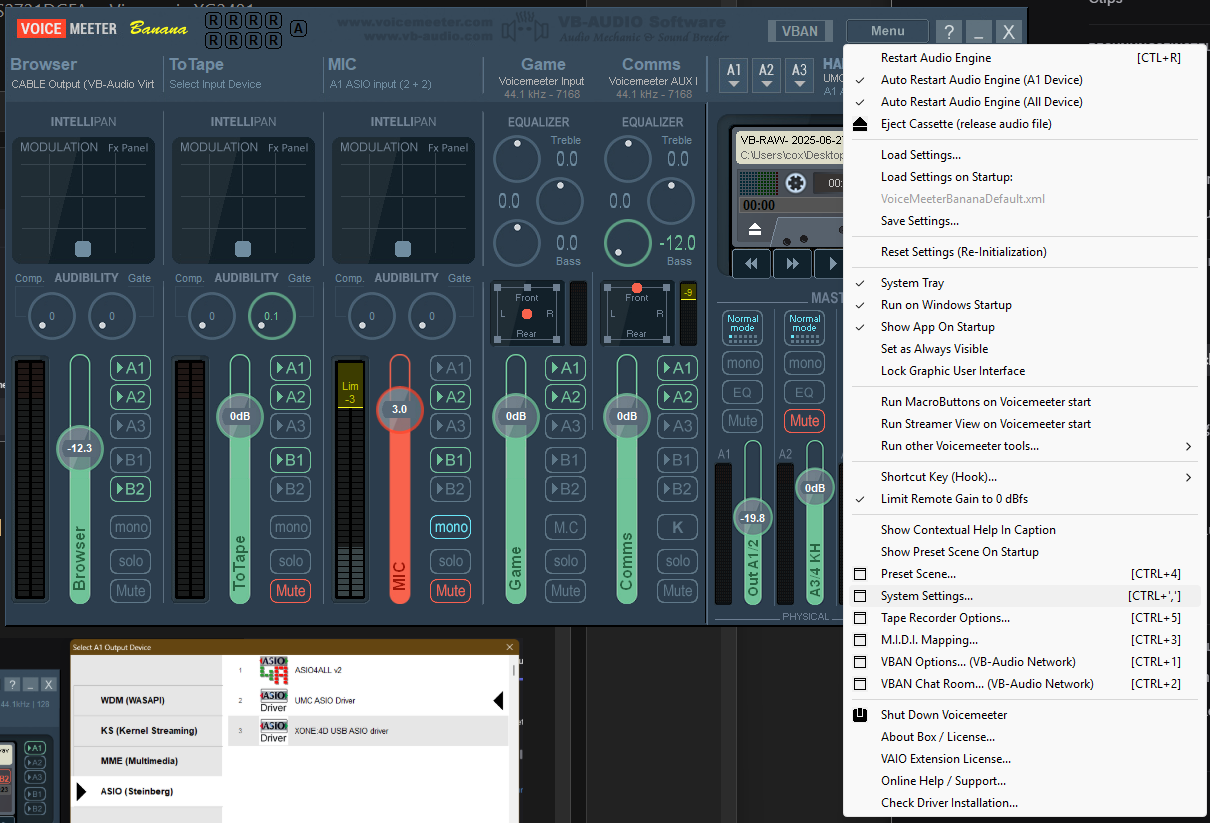Click the Game strip Front/Rear panner
Screen dimensions: 1210x823
coord(526,314)
